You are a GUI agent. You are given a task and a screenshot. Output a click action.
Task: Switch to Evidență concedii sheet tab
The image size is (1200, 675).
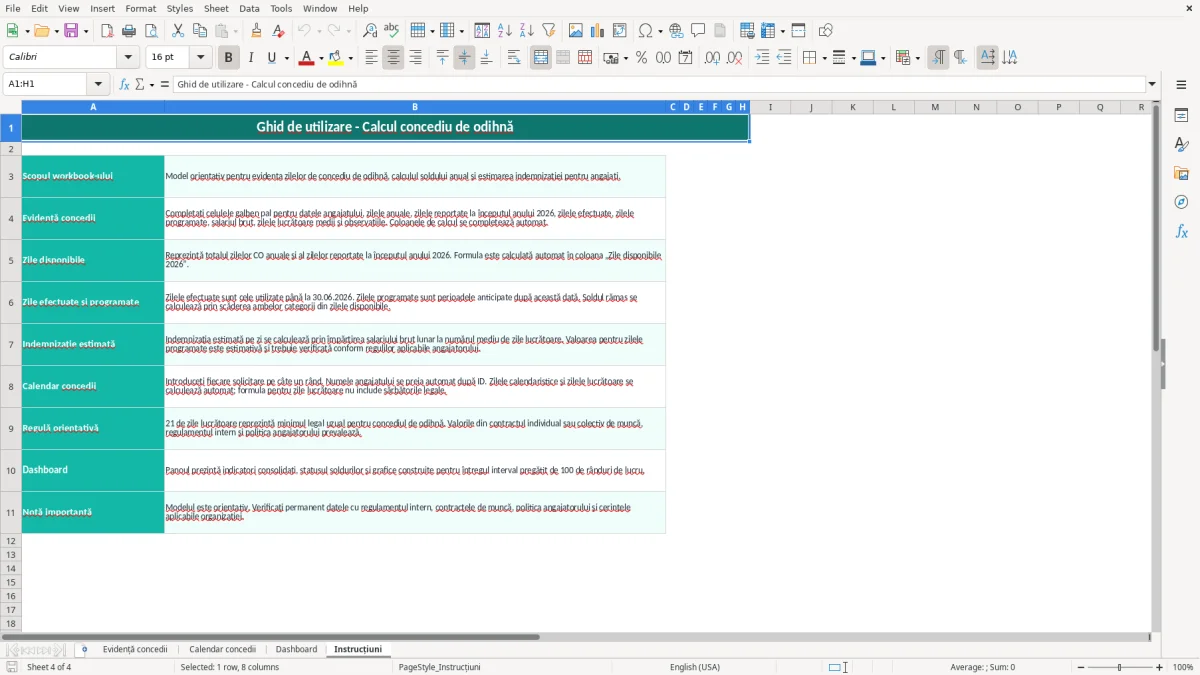pos(135,650)
